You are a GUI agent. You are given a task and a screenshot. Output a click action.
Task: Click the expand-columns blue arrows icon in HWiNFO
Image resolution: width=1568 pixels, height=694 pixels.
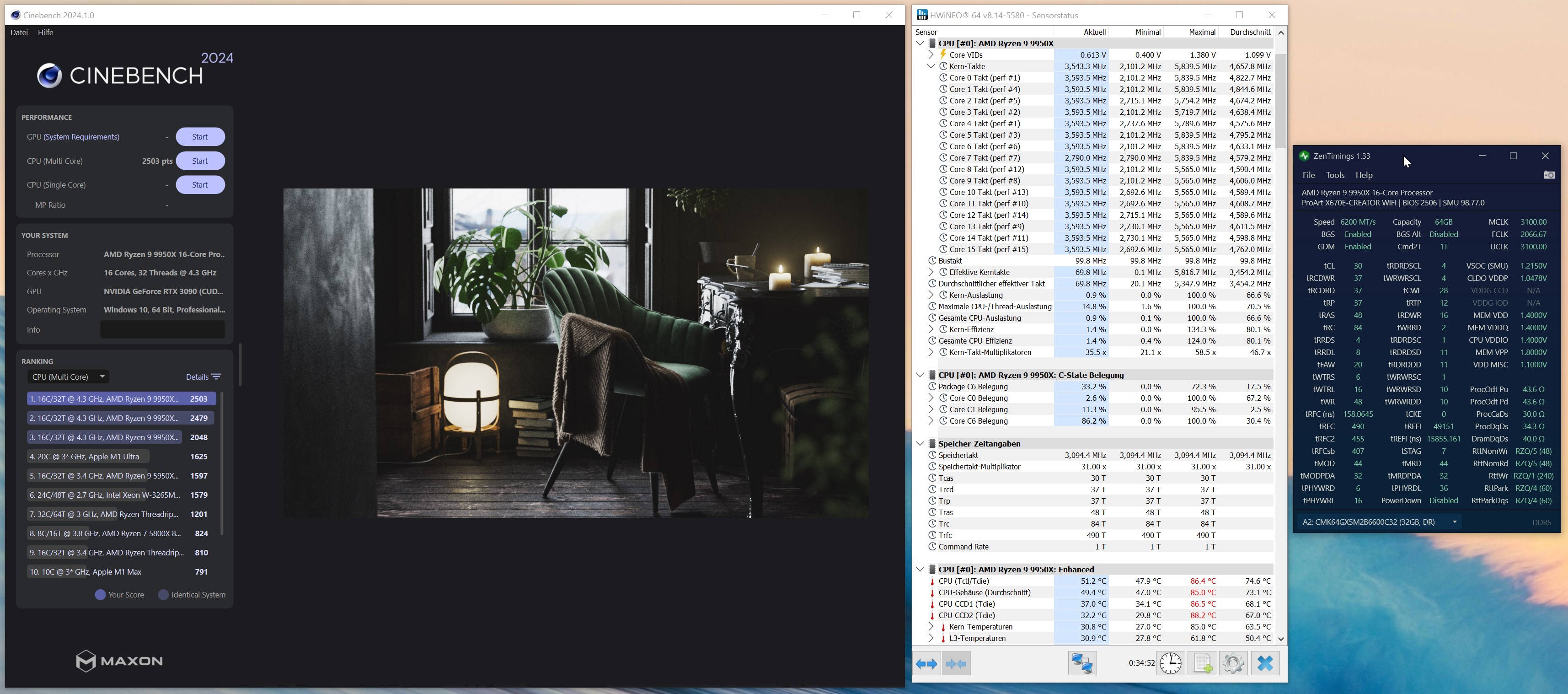(x=927, y=663)
